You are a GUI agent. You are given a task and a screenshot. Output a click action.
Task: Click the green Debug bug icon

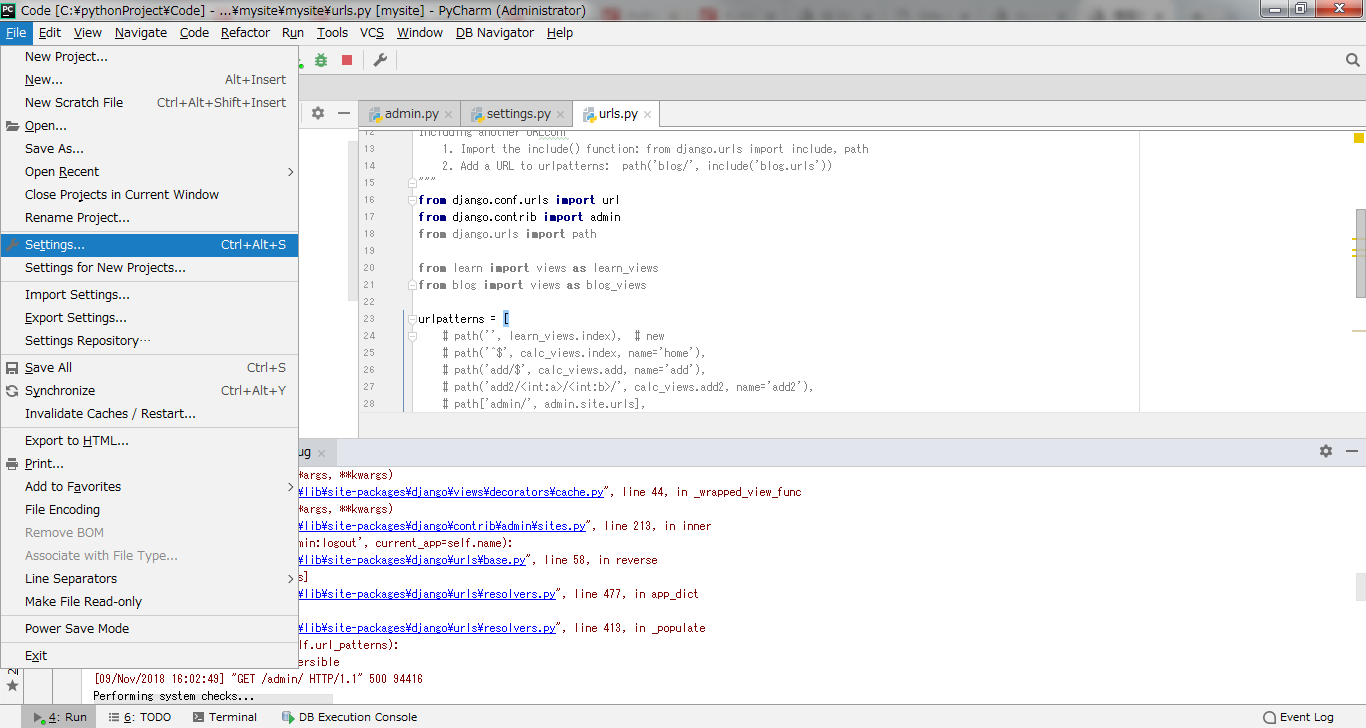(321, 60)
